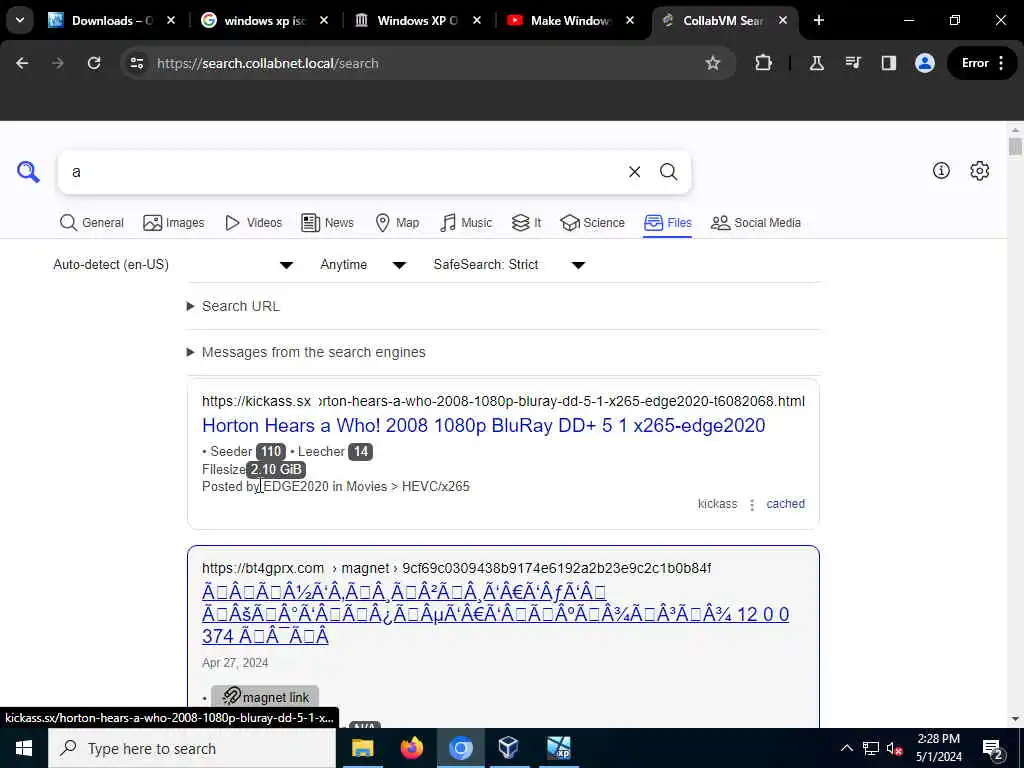
Task: Open VirtualBox from the taskbar
Action: click(508, 748)
